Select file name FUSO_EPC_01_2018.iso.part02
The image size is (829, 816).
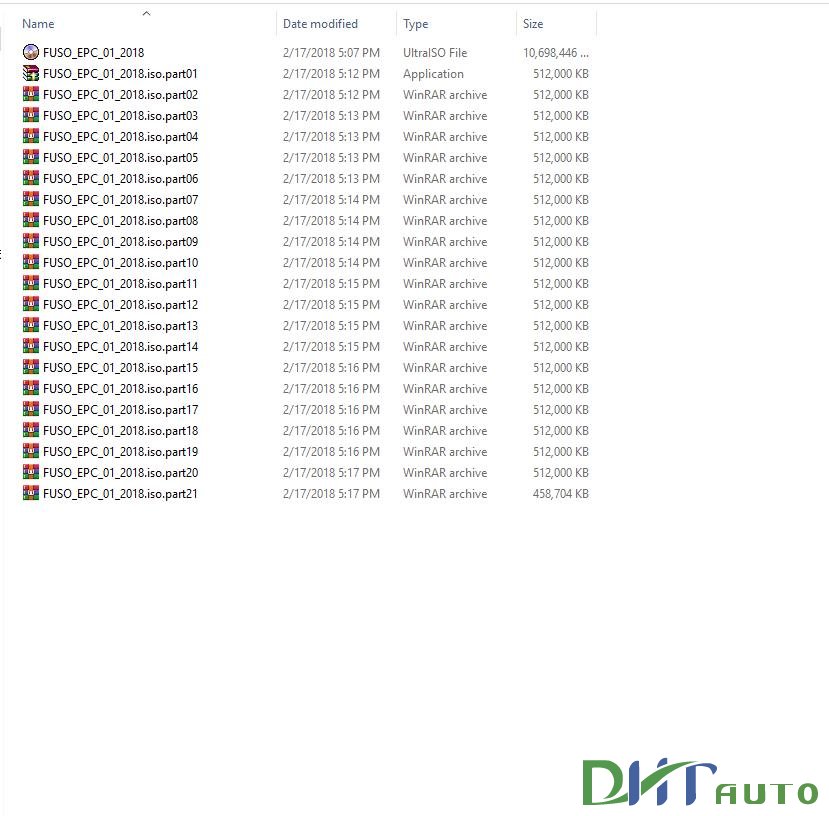point(121,95)
